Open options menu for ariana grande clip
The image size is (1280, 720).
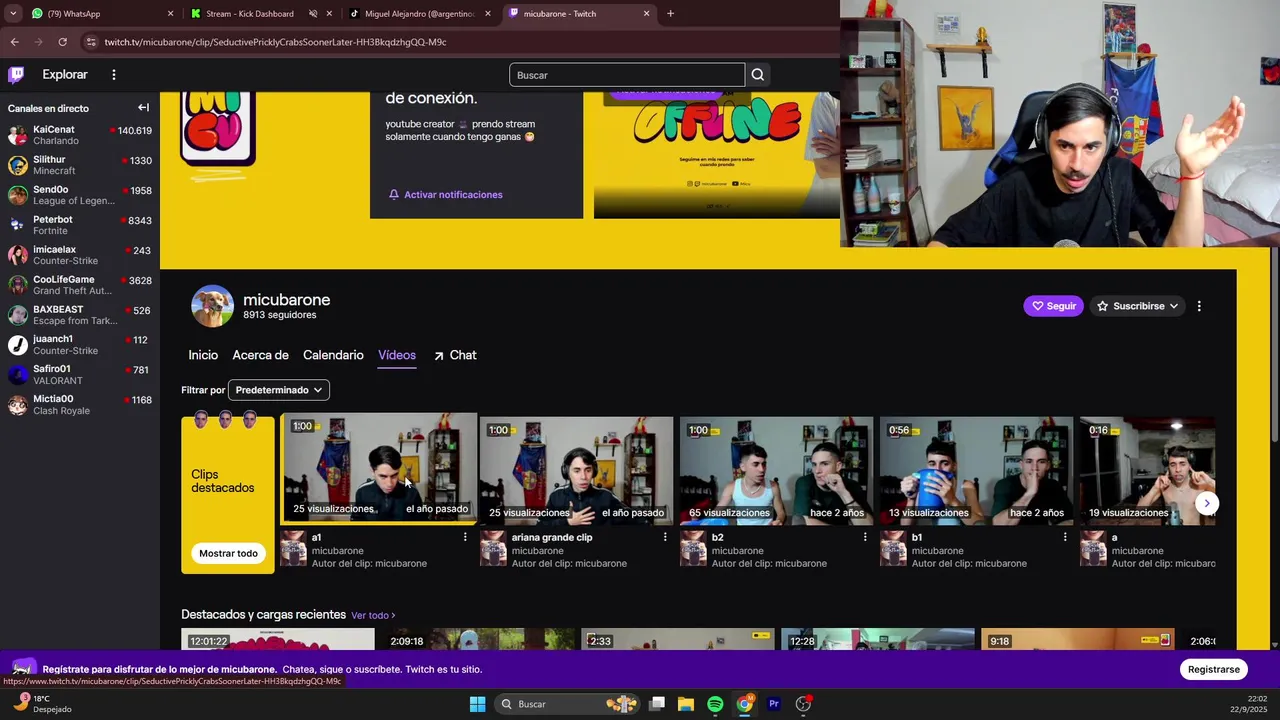[x=665, y=537]
